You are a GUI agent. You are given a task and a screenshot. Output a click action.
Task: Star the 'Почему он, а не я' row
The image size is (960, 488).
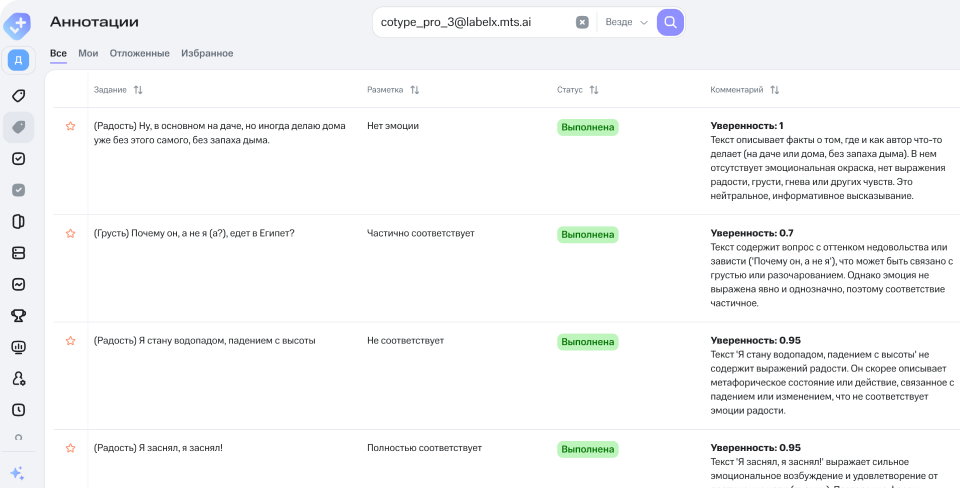coord(70,233)
